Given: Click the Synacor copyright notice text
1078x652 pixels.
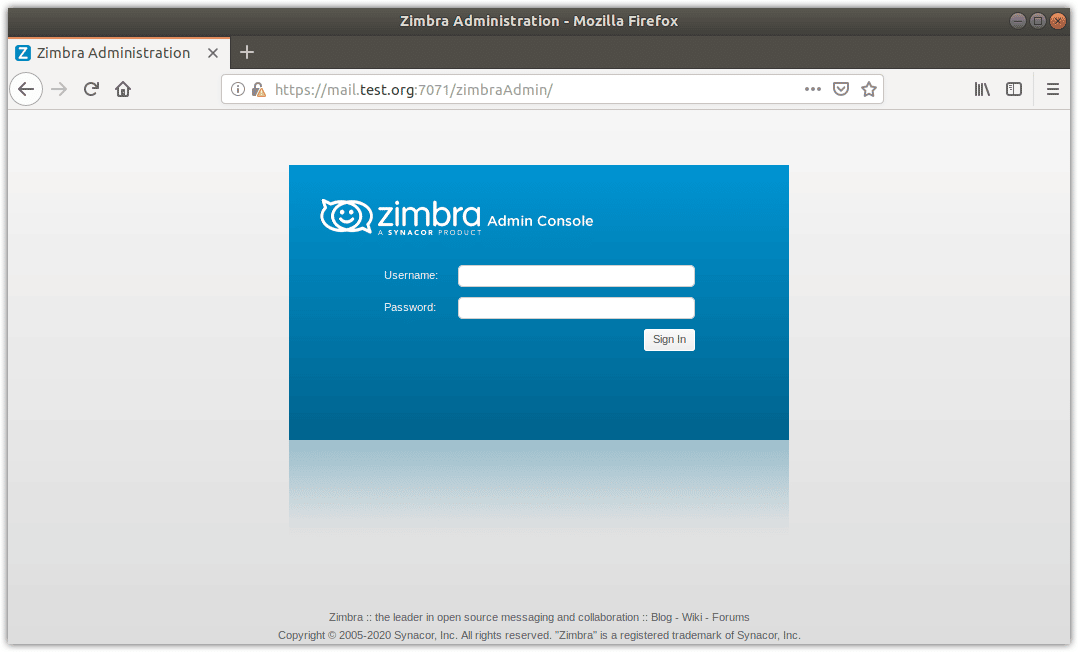Looking at the screenshot, I should (539, 635).
